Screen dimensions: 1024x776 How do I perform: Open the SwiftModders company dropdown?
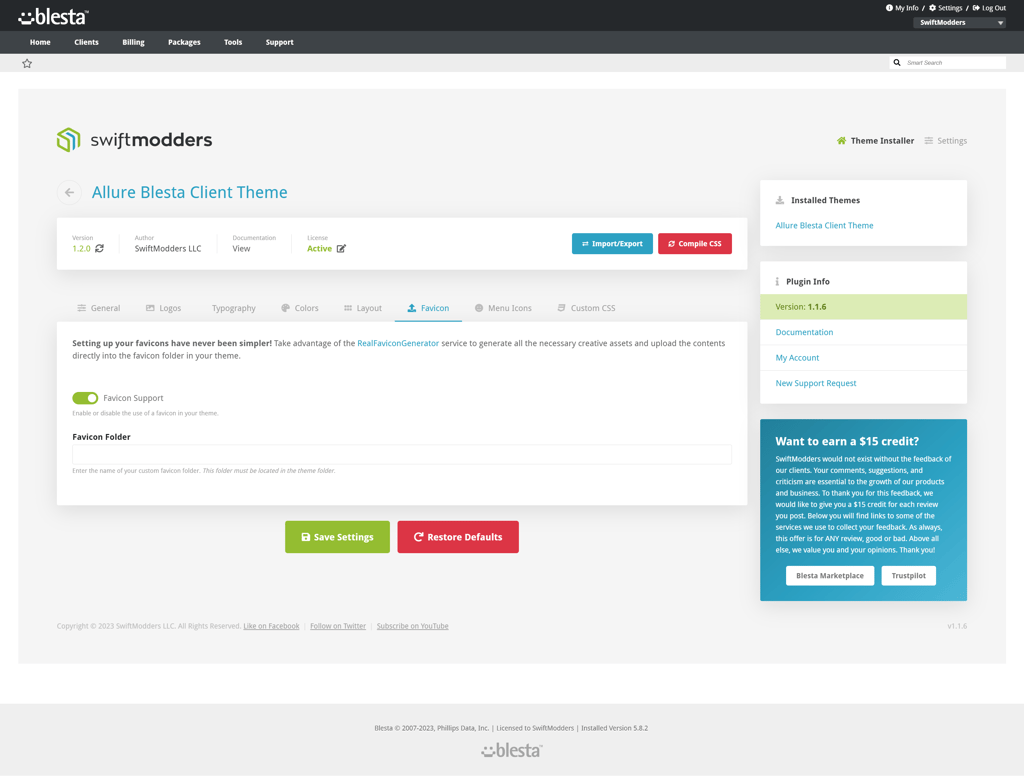[959, 22]
